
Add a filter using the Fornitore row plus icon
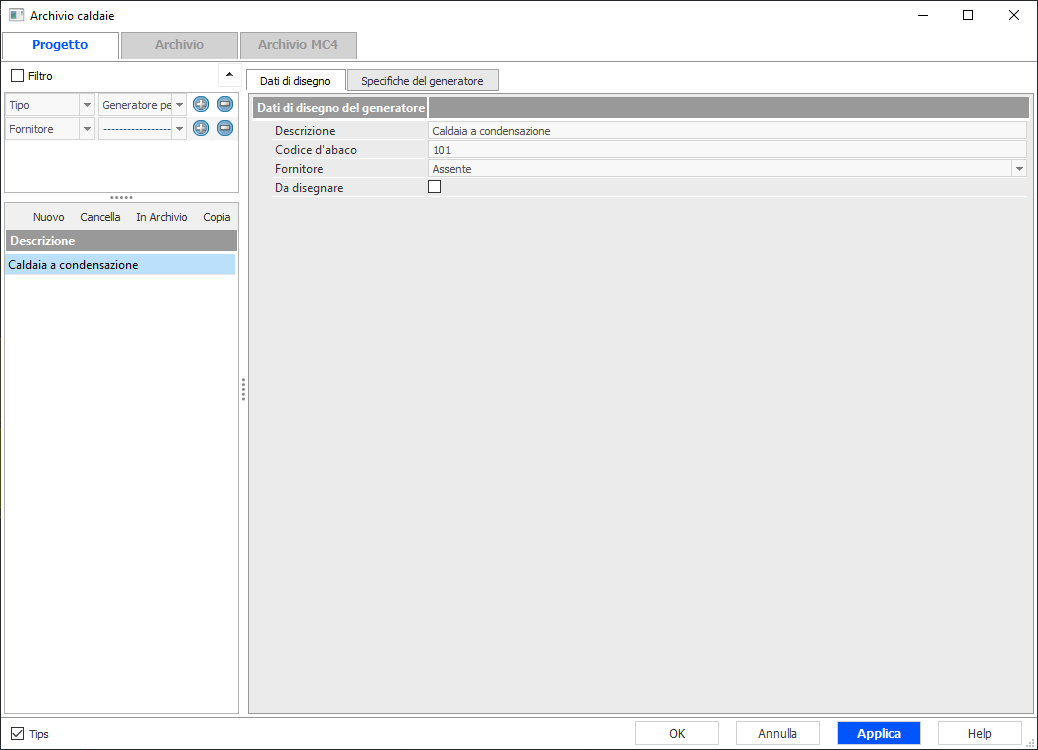[201, 128]
